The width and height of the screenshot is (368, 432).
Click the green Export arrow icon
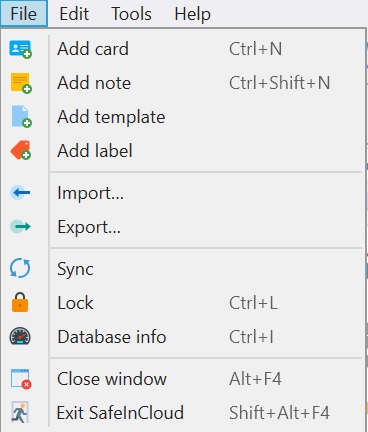[x=20, y=227]
